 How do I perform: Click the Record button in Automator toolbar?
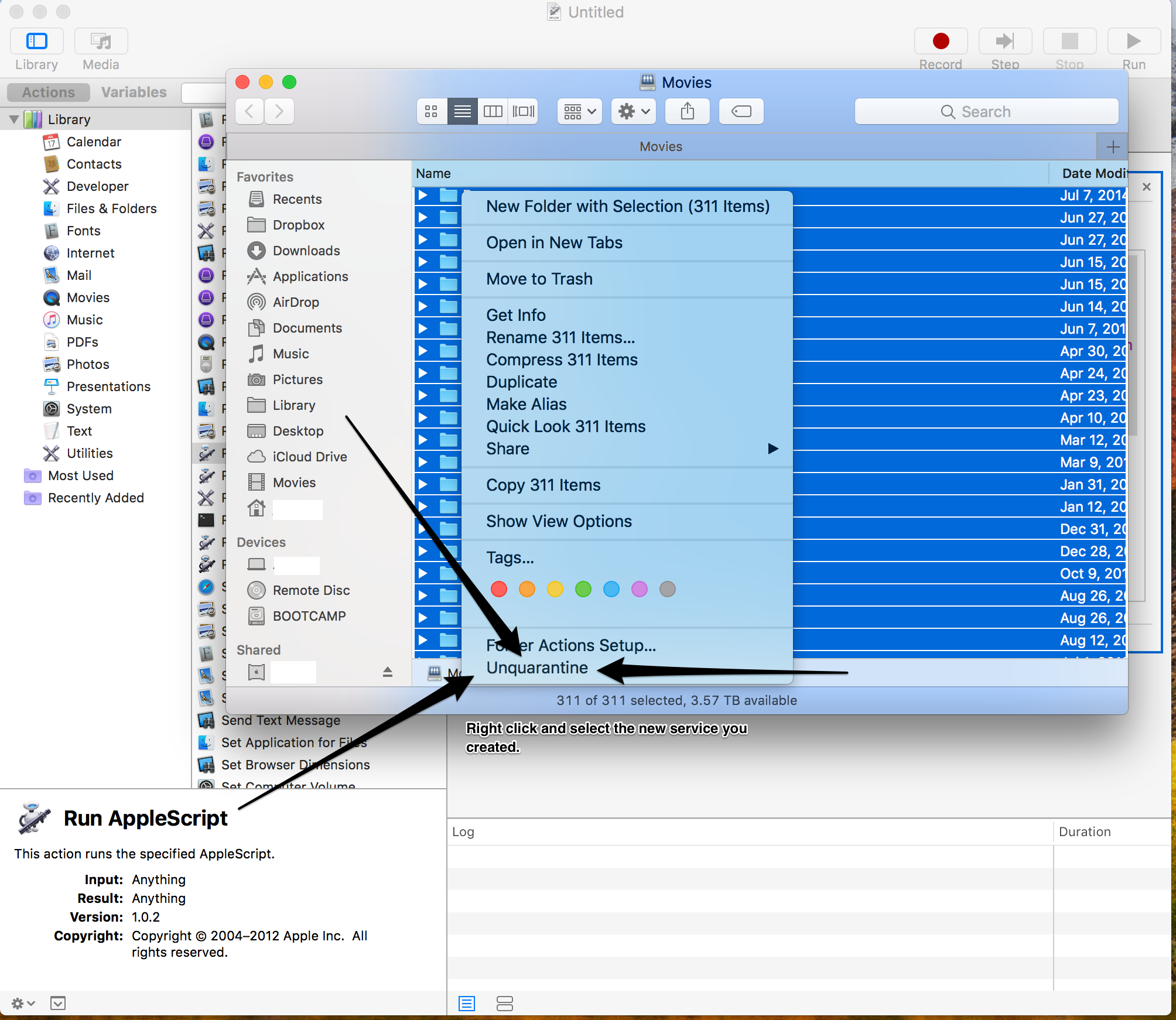[941, 42]
